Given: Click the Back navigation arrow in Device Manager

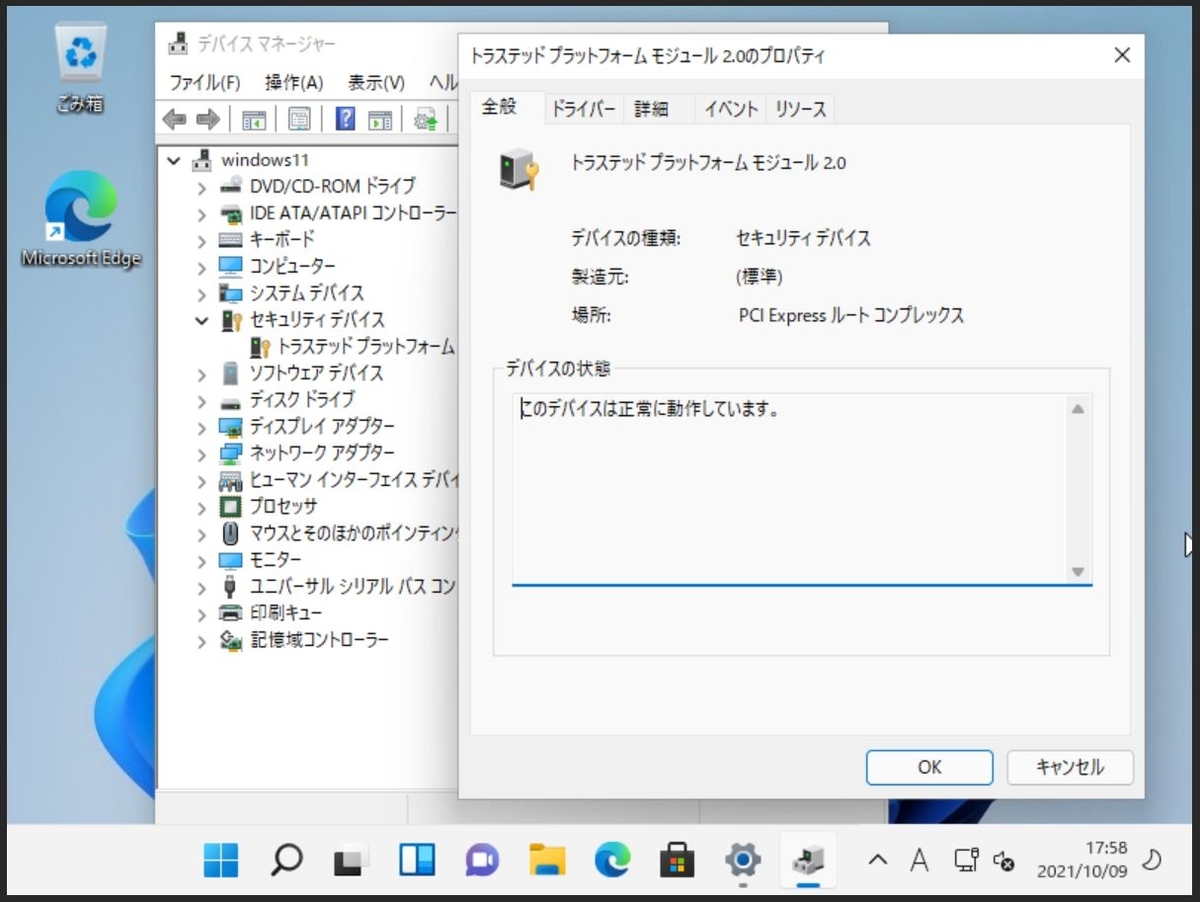Looking at the screenshot, I should [x=173, y=120].
